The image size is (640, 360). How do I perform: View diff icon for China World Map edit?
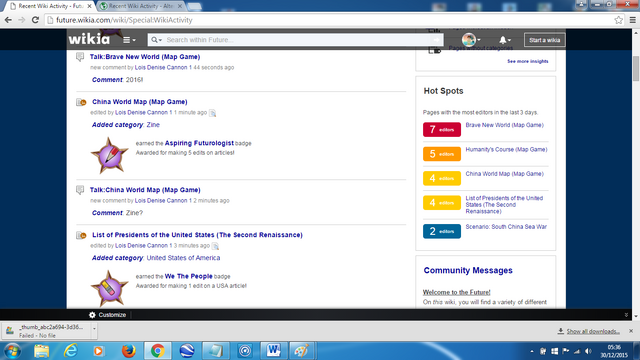pyautogui.click(x=213, y=113)
